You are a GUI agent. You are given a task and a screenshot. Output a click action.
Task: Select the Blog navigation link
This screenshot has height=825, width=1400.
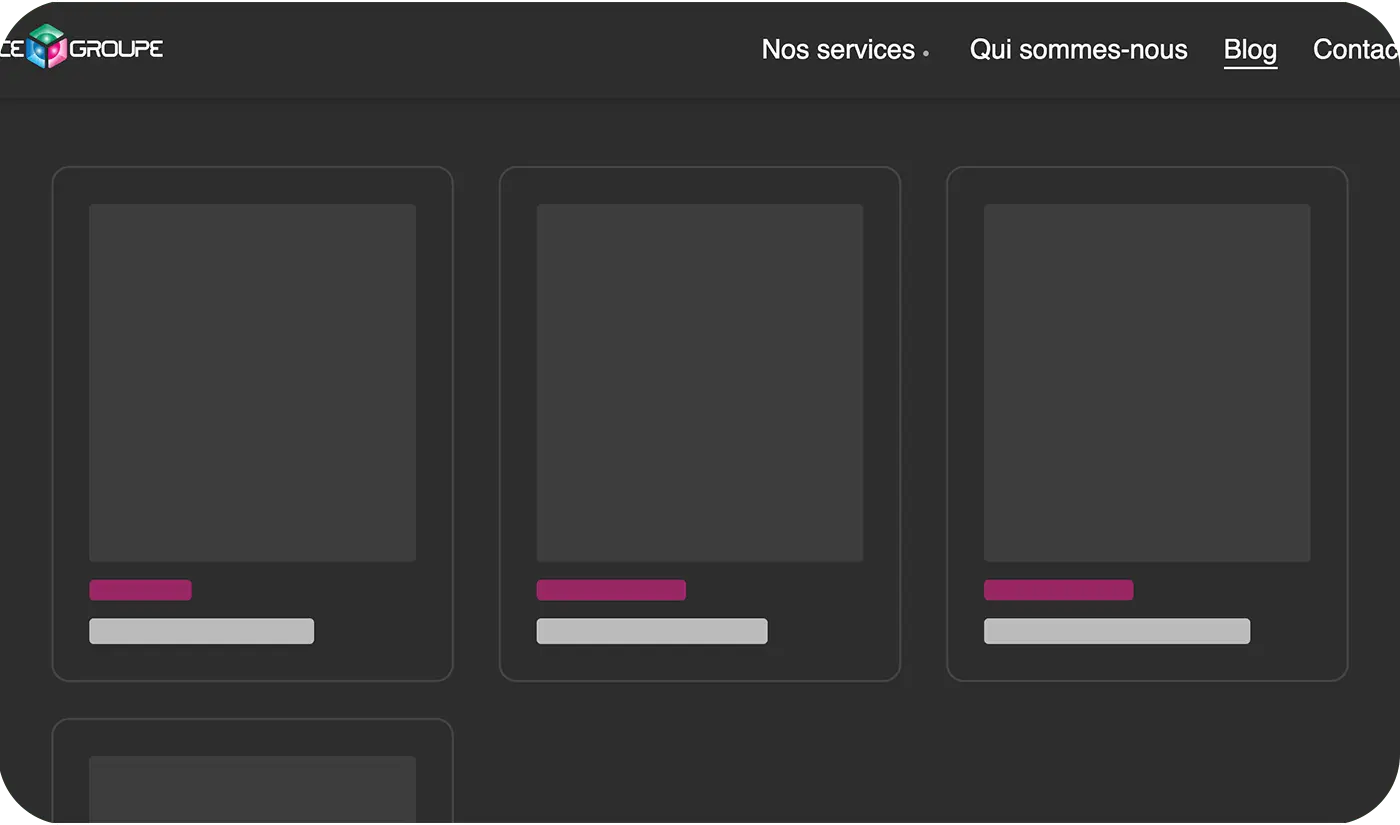[1250, 50]
